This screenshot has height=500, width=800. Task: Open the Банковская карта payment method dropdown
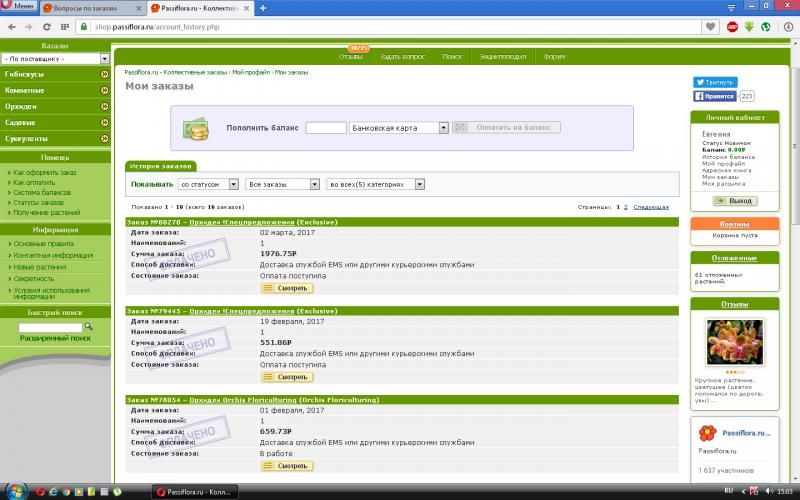point(399,128)
